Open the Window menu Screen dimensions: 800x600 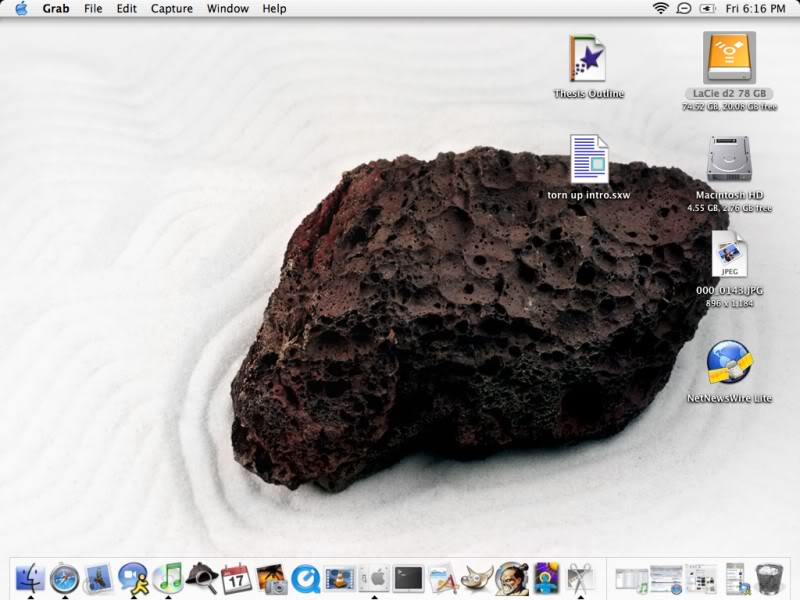pyautogui.click(x=228, y=8)
